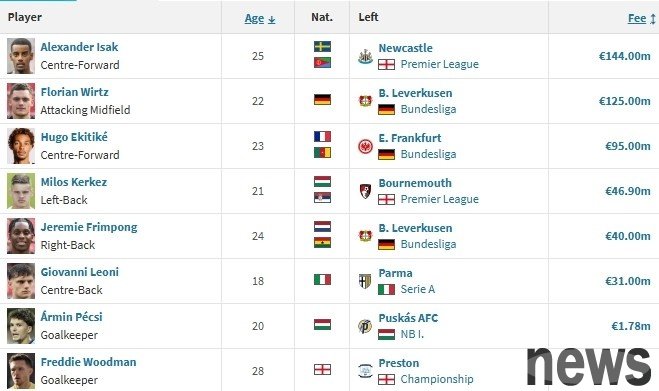Viewport: 659px width, 391px height.
Task: Click the Parma club crest icon
Action: [x=365, y=281]
